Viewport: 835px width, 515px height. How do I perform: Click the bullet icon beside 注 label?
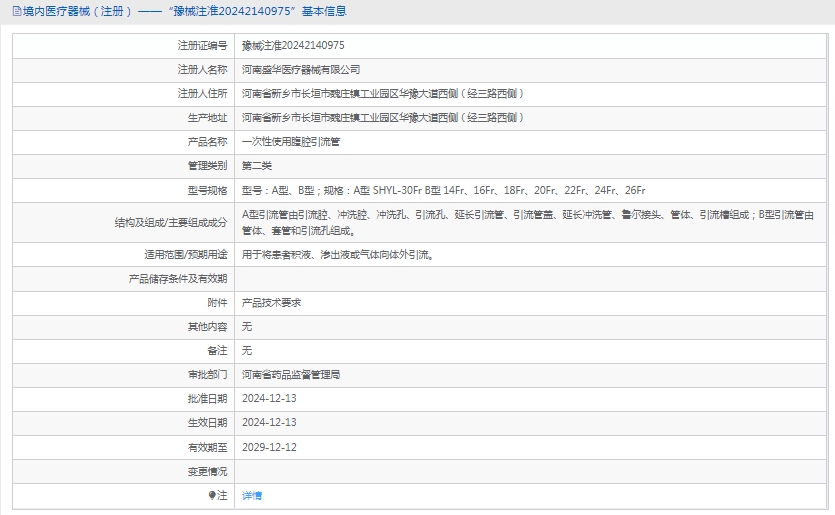[212, 495]
